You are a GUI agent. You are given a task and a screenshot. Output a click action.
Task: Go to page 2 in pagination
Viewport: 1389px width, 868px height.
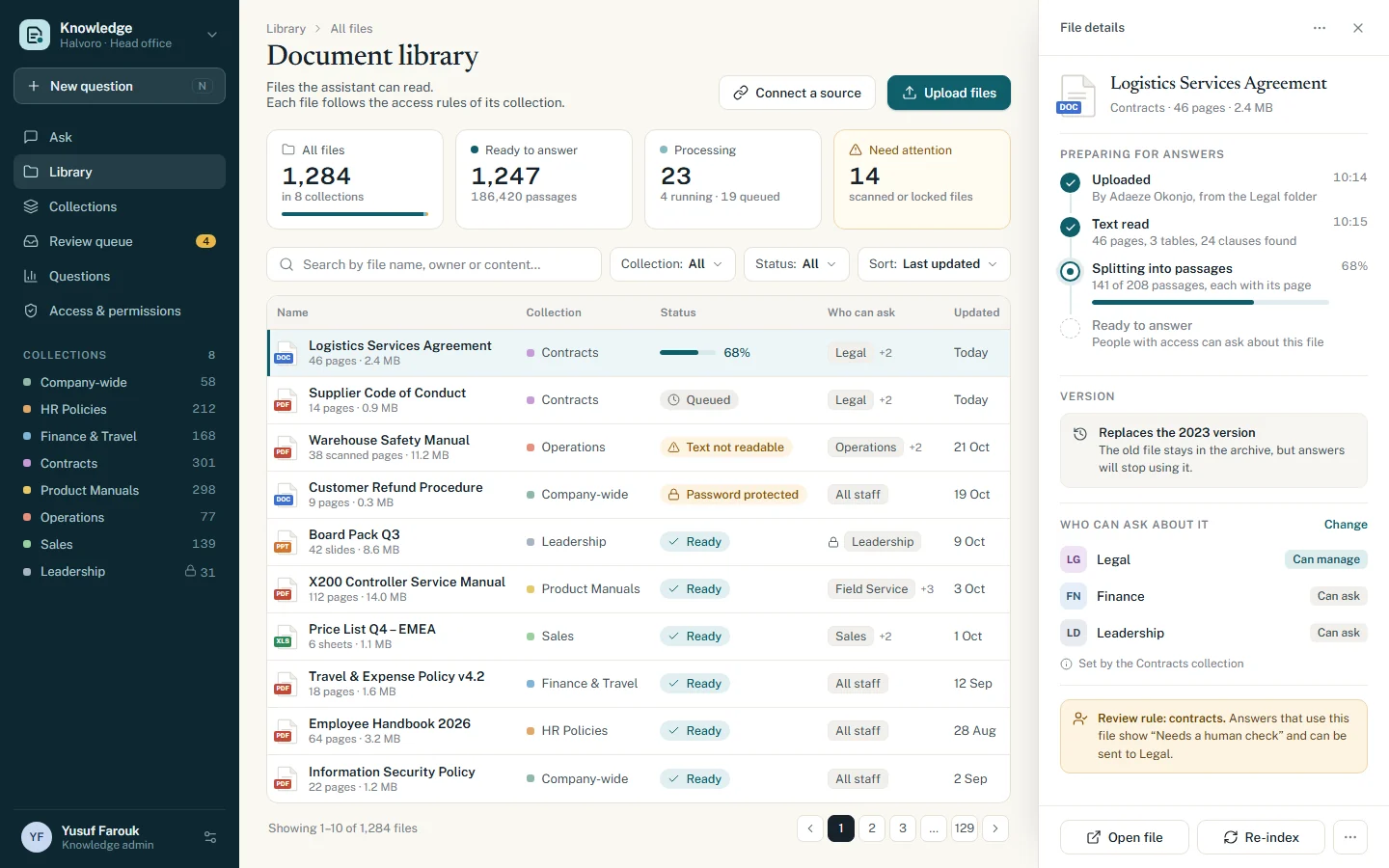point(872,828)
